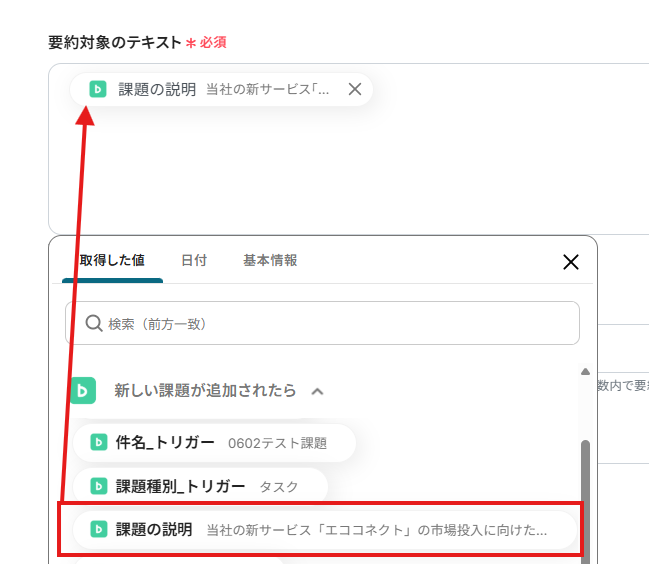Screen dimensions: 649x564
Task: Insert the 件名_トリガー value
Action: (214, 443)
